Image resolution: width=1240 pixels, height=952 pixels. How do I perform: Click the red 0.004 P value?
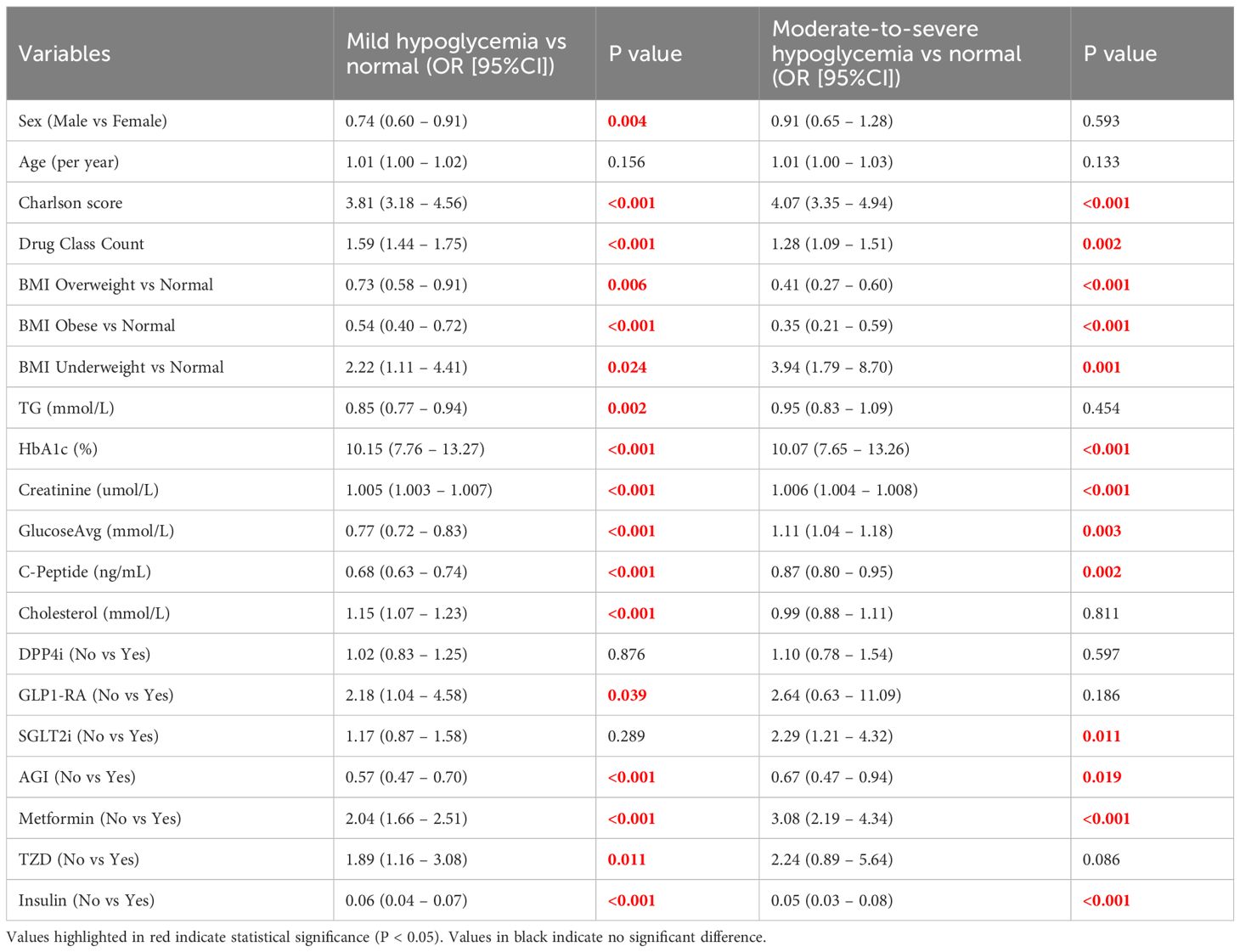[627, 121]
